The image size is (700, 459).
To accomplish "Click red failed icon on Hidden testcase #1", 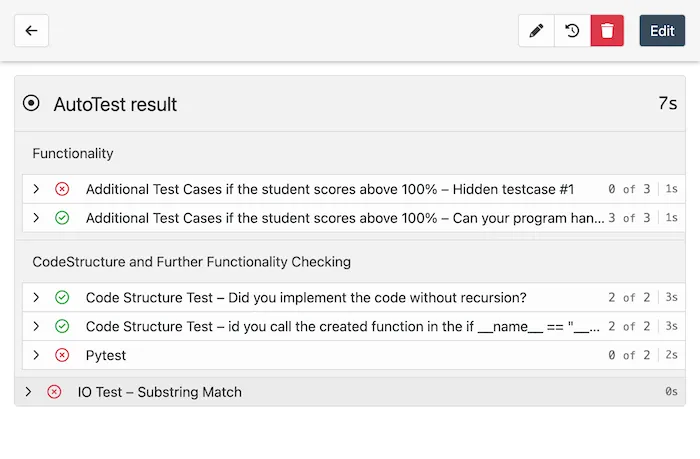I will pos(62,189).
